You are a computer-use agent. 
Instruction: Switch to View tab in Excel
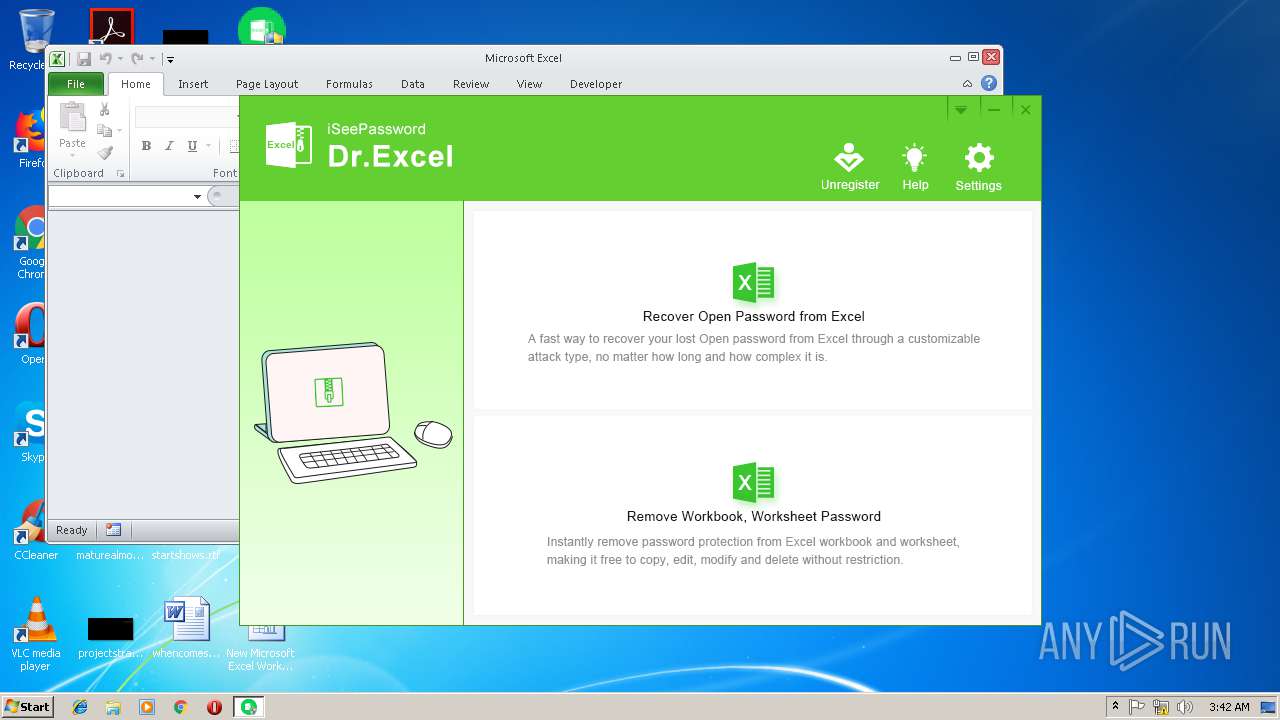(x=529, y=84)
